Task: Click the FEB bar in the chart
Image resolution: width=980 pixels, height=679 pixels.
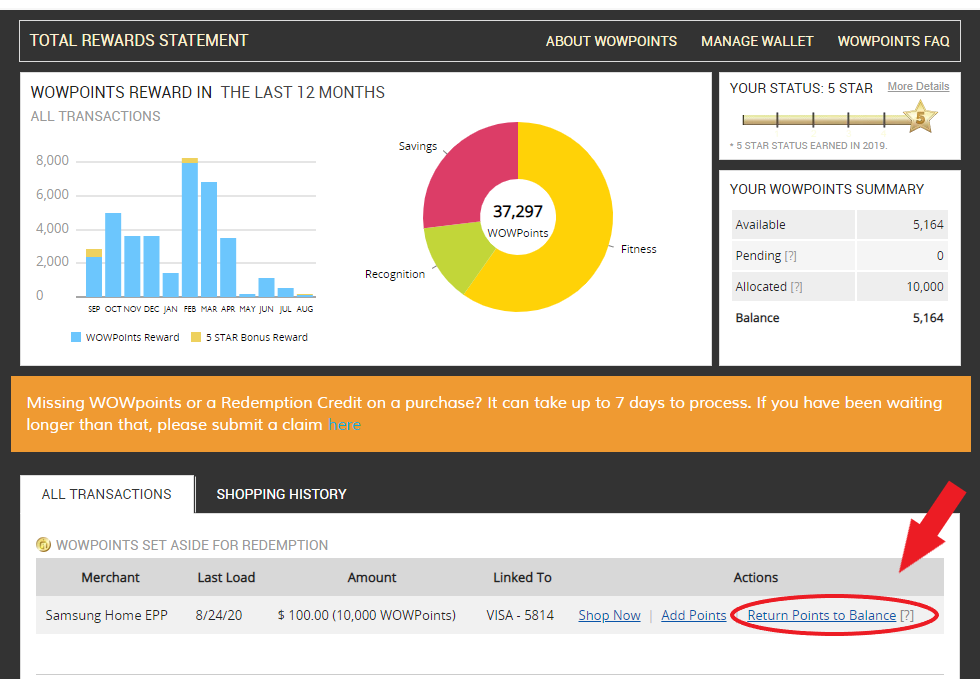Action: (190, 228)
